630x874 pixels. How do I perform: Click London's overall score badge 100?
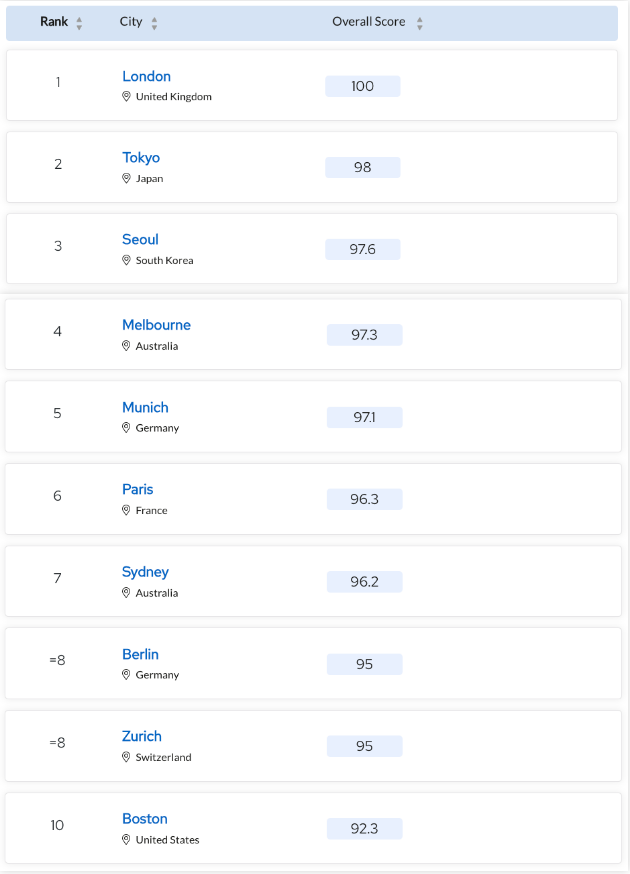click(363, 86)
